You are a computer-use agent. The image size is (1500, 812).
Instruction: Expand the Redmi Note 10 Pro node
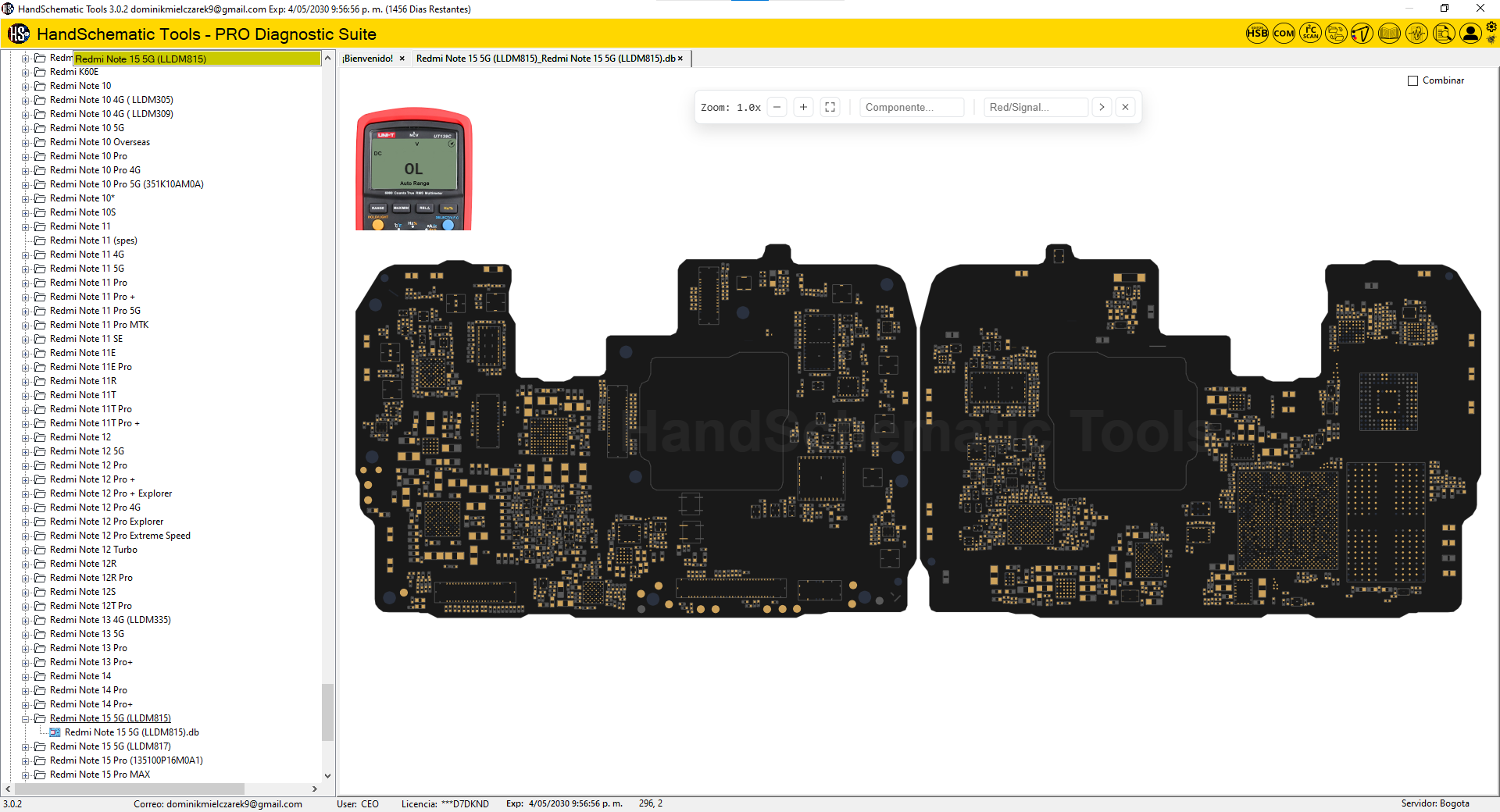[x=25, y=156]
